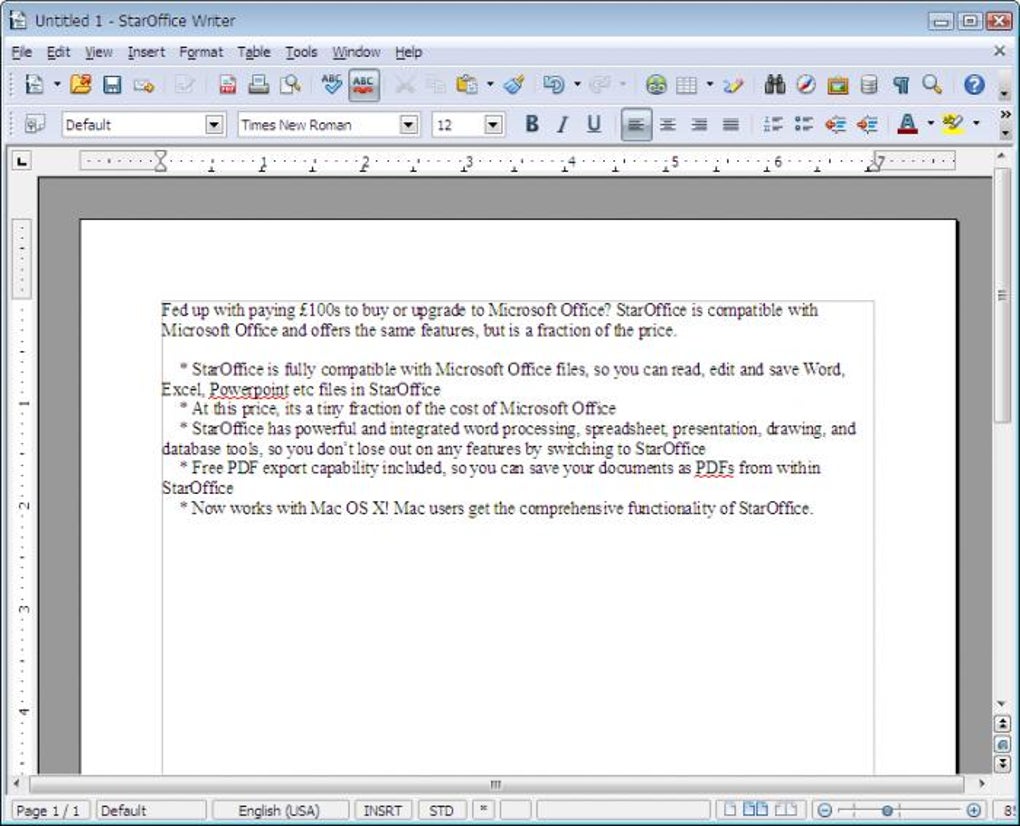Image resolution: width=1020 pixels, height=826 pixels.
Task: Show Data Sources database icon
Action: 868,85
